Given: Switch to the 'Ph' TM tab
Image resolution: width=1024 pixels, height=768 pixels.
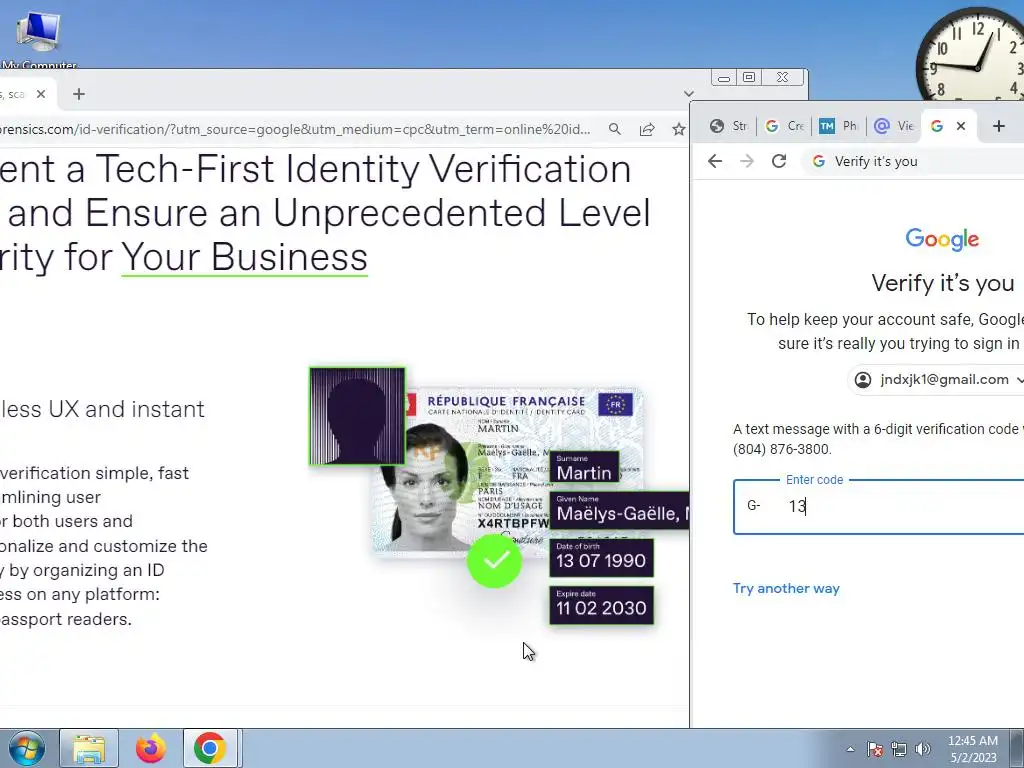Looking at the screenshot, I should [839, 125].
